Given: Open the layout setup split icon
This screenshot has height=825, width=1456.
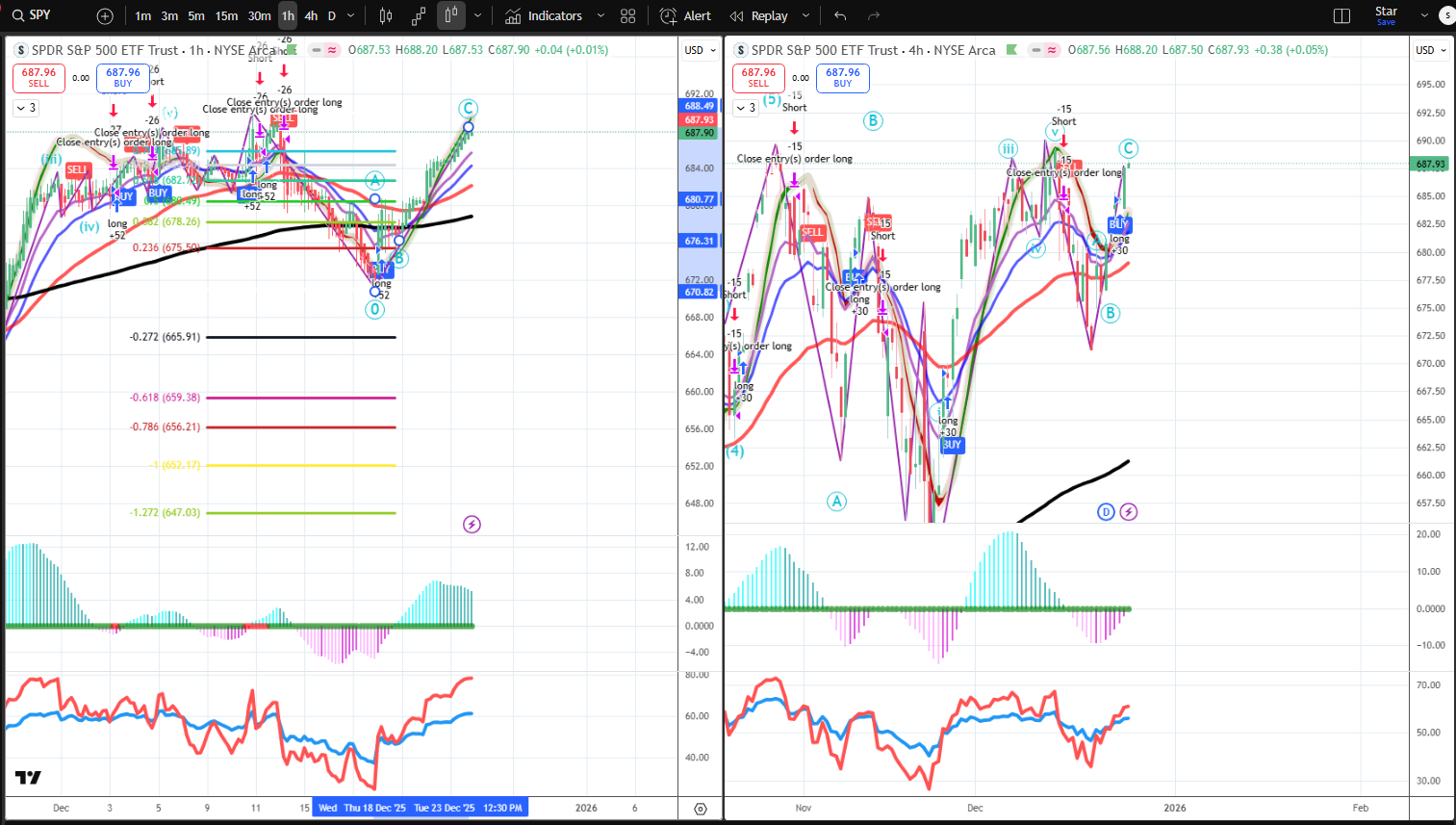Looking at the screenshot, I should click(x=1342, y=16).
